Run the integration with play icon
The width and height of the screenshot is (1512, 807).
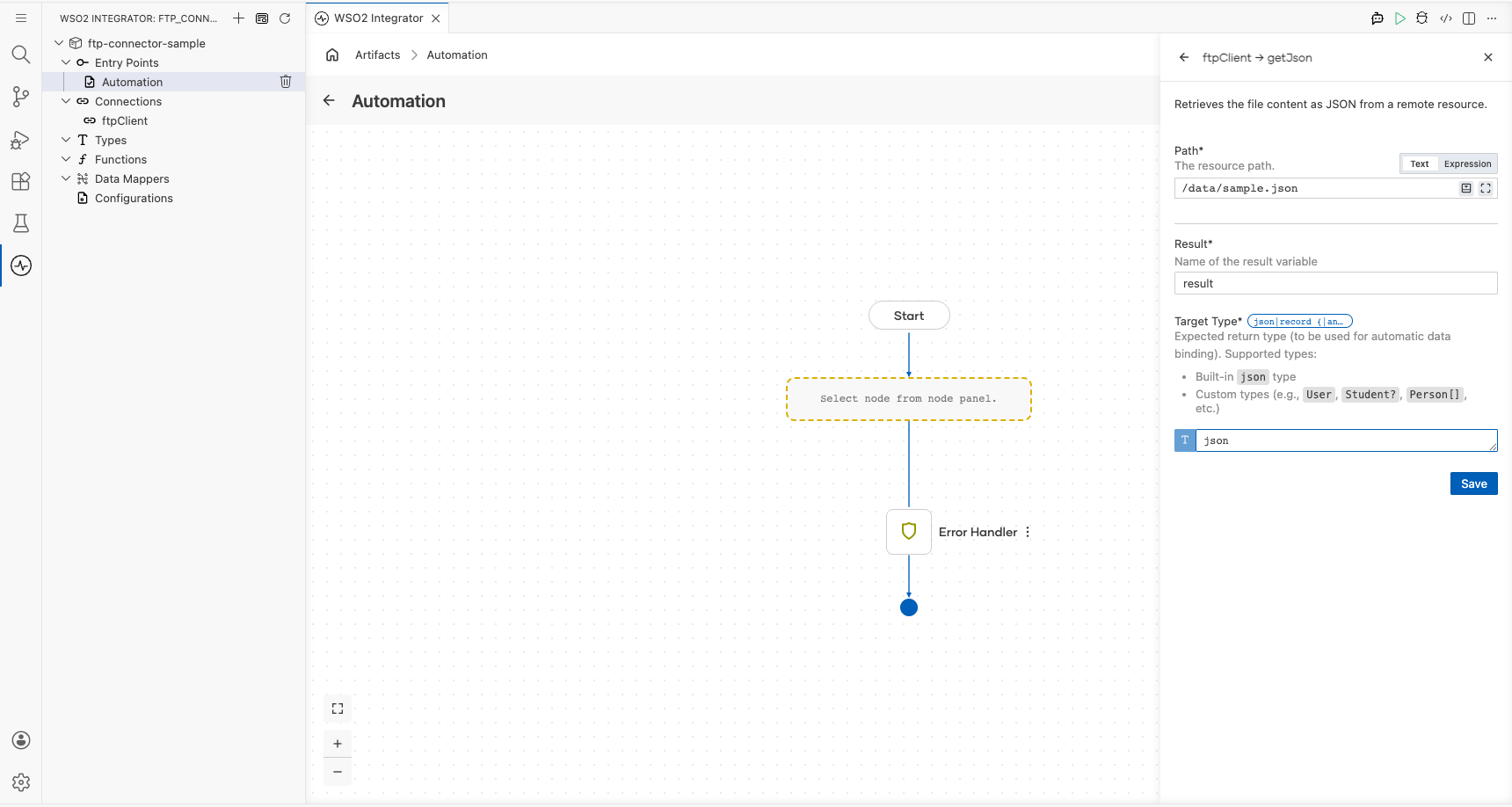pyautogui.click(x=1400, y=18)
